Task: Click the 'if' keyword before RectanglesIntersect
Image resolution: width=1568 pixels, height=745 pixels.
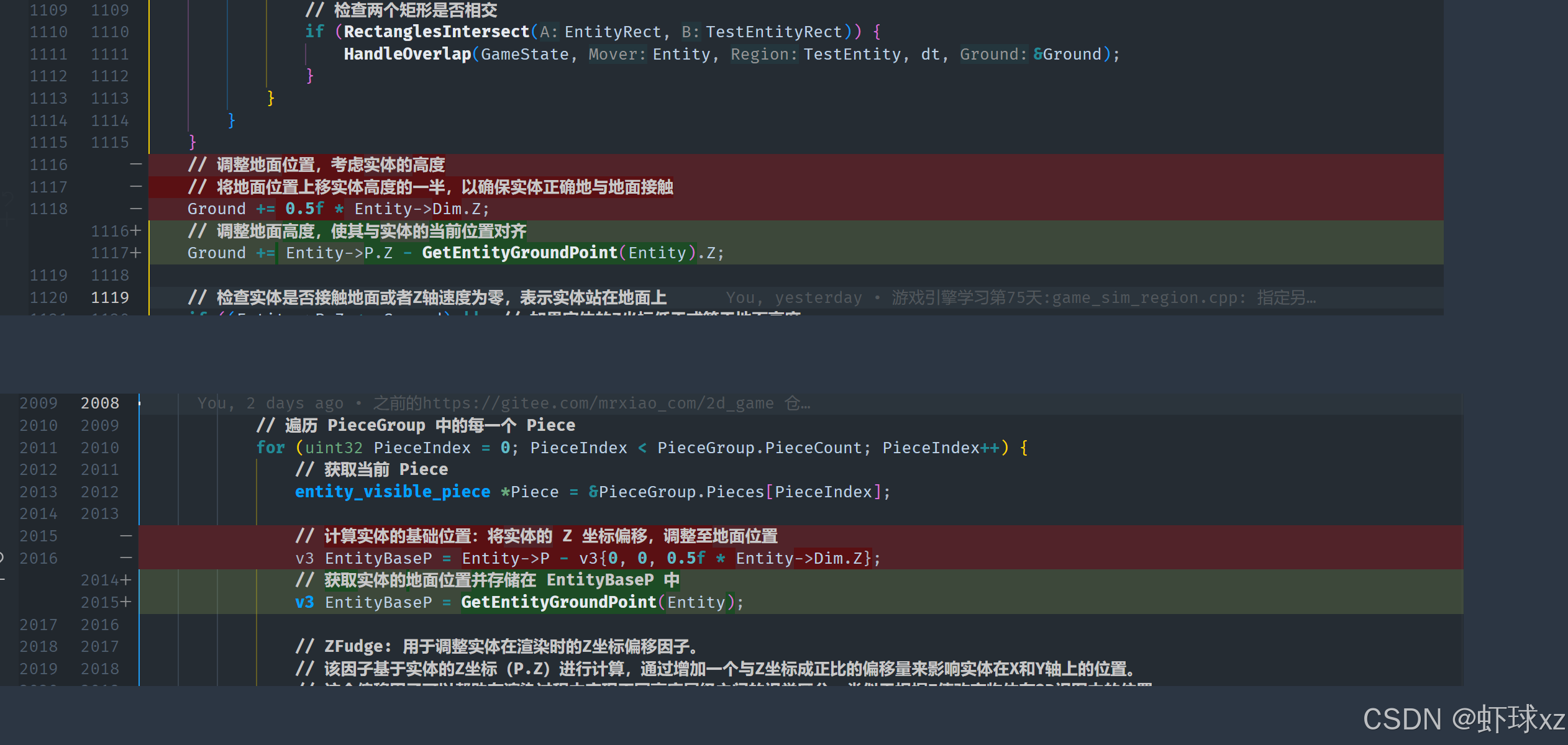Action: click(x=314, y=32)
